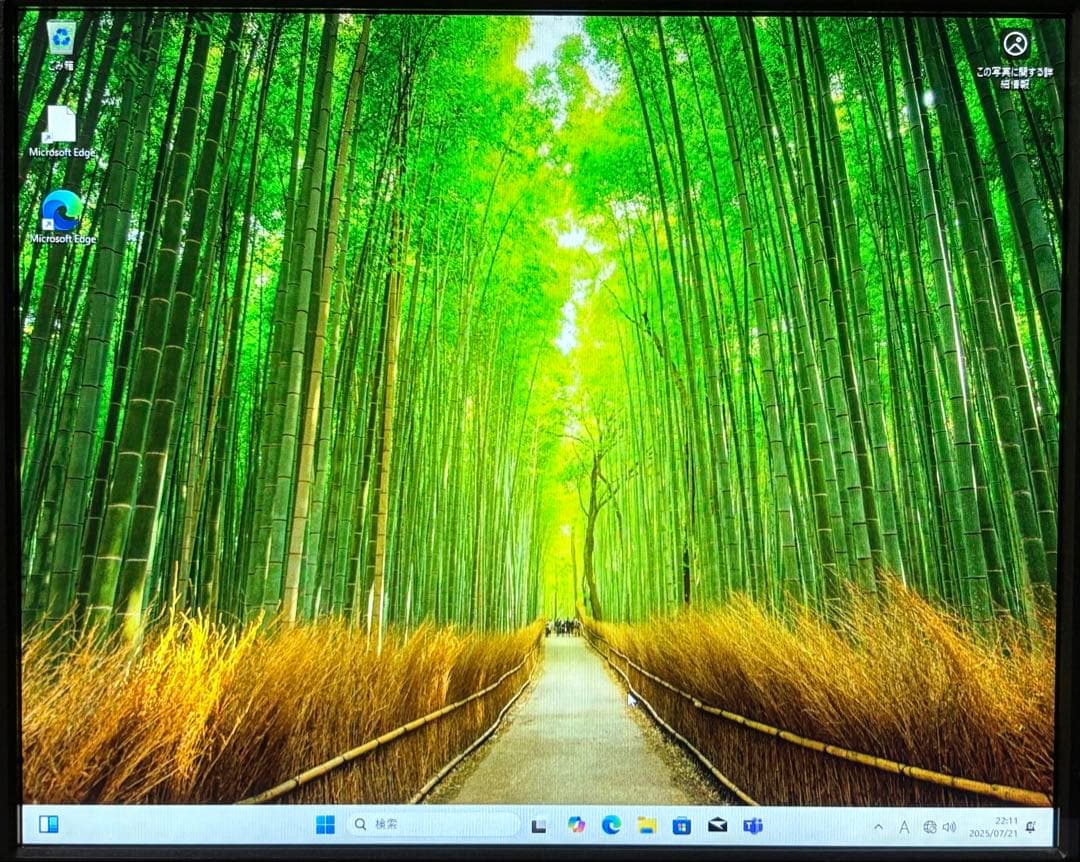Open the Microsoft Store
The height and width of the screenshot is (862, 1080).
(680, 827)
